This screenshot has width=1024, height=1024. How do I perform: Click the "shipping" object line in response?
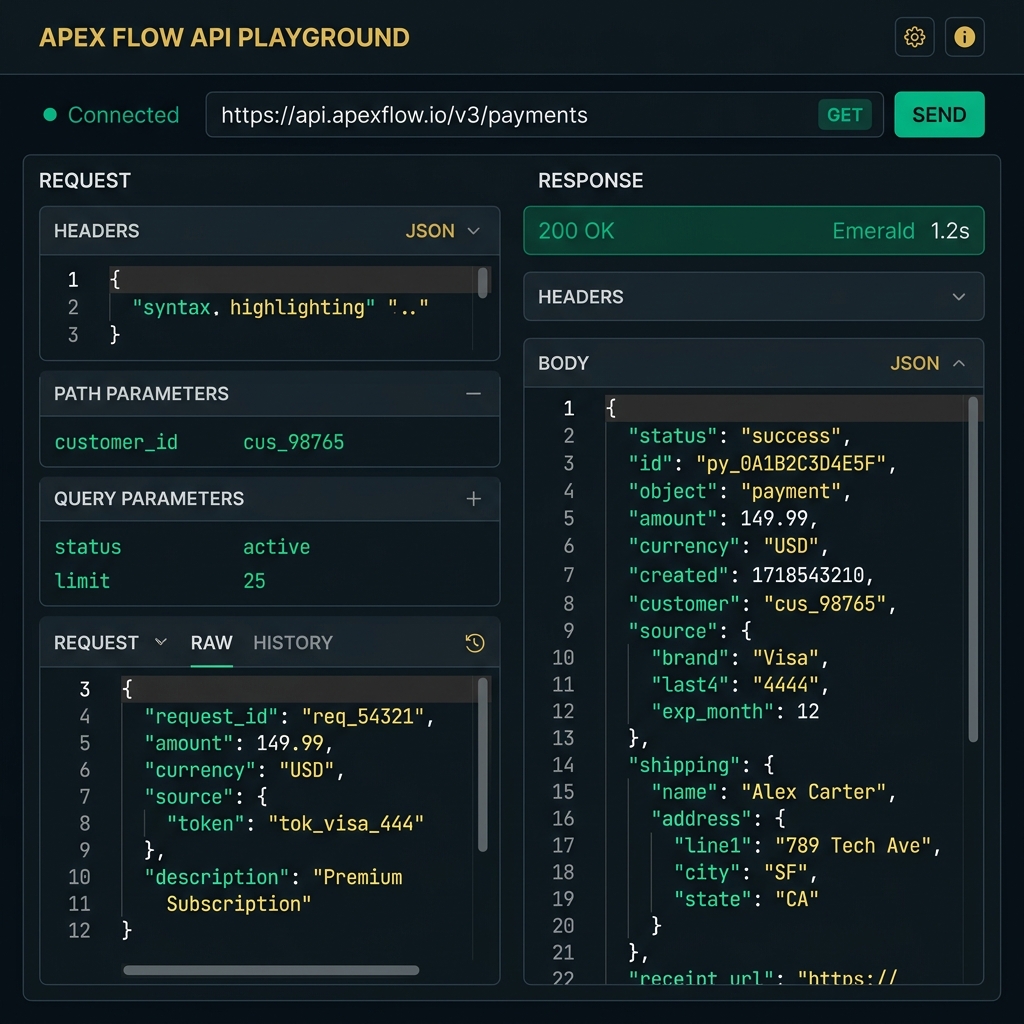pyautogui.click(x=701, y=765)
